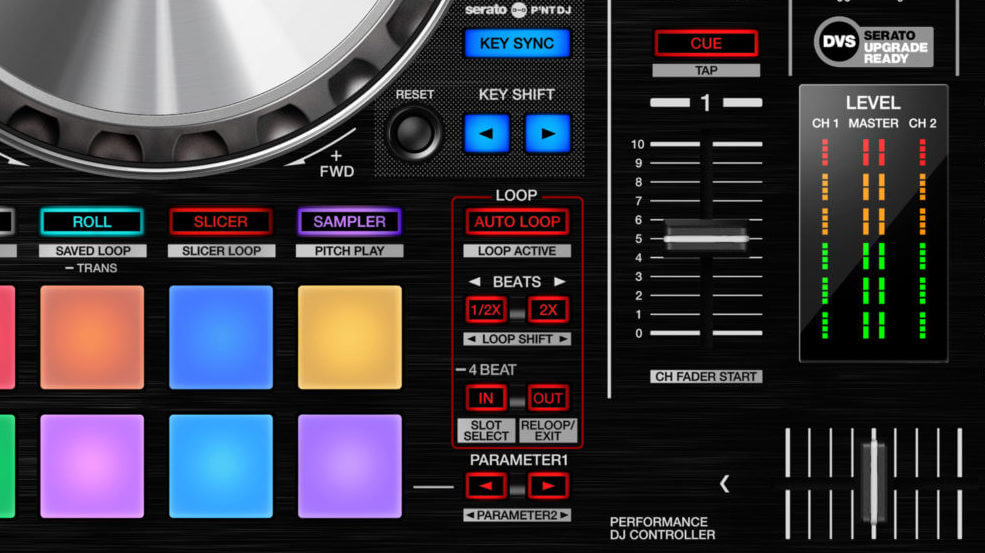985x553 pixels.
Task: Tap the orange performance pad
Action: [x=91, y=337]
